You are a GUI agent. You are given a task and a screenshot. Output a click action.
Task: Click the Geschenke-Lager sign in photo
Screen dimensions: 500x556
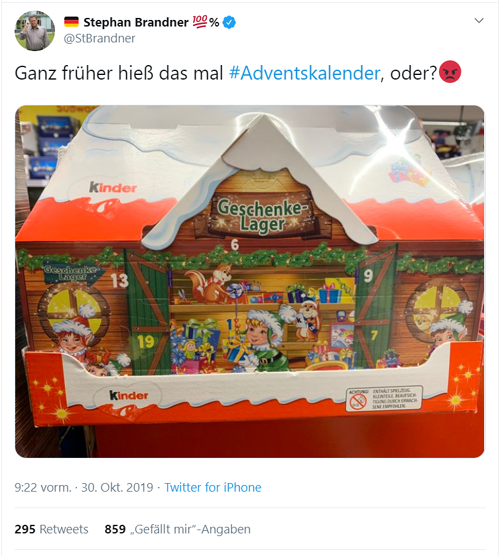click(x=261, y=215)
